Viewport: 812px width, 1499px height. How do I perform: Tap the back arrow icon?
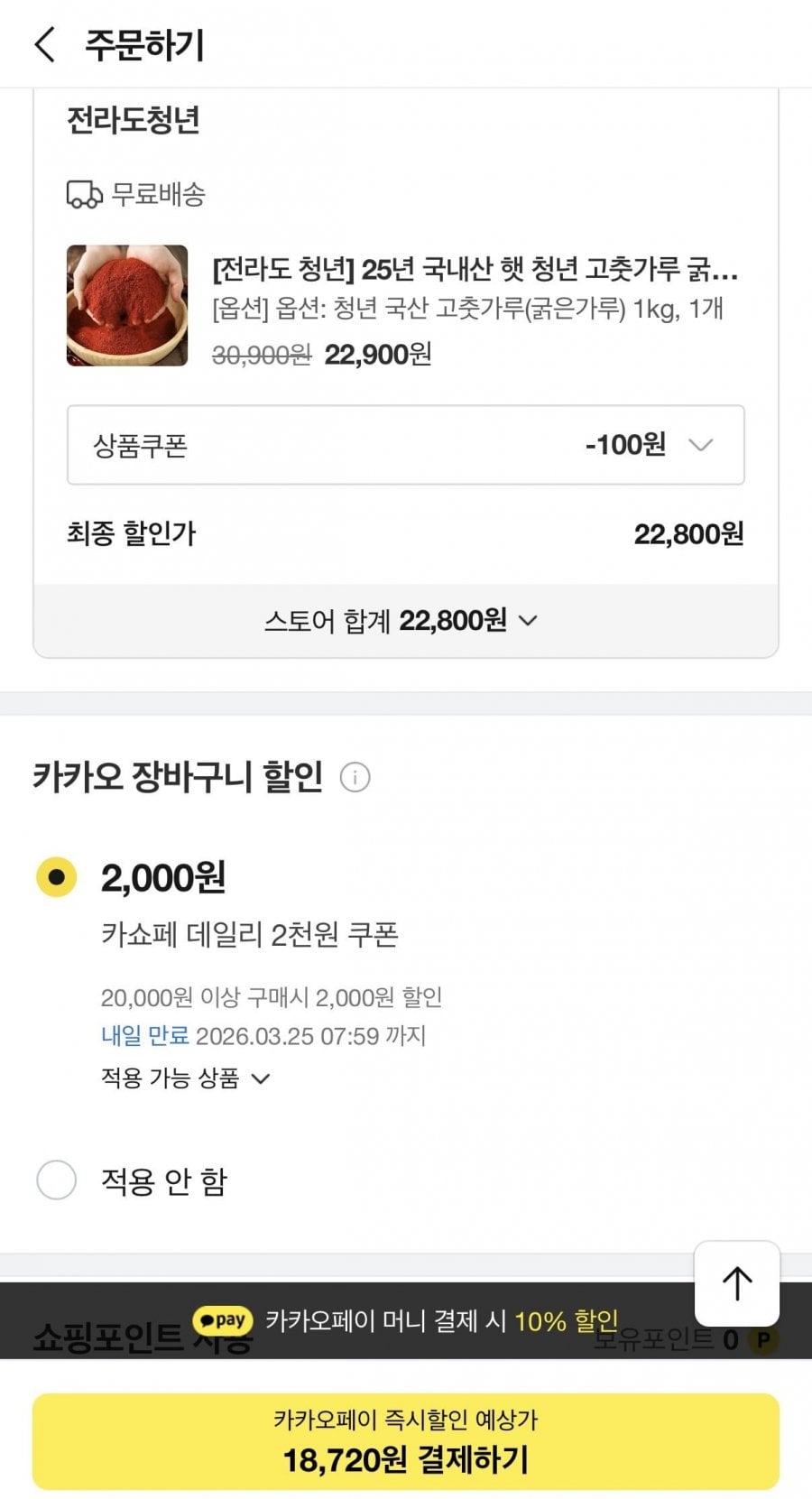tap(44, 44)
